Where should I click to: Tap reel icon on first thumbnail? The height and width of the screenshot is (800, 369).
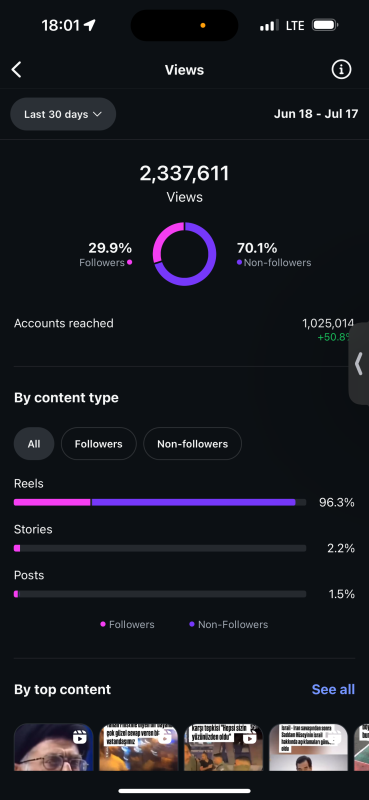coord(79,737)
